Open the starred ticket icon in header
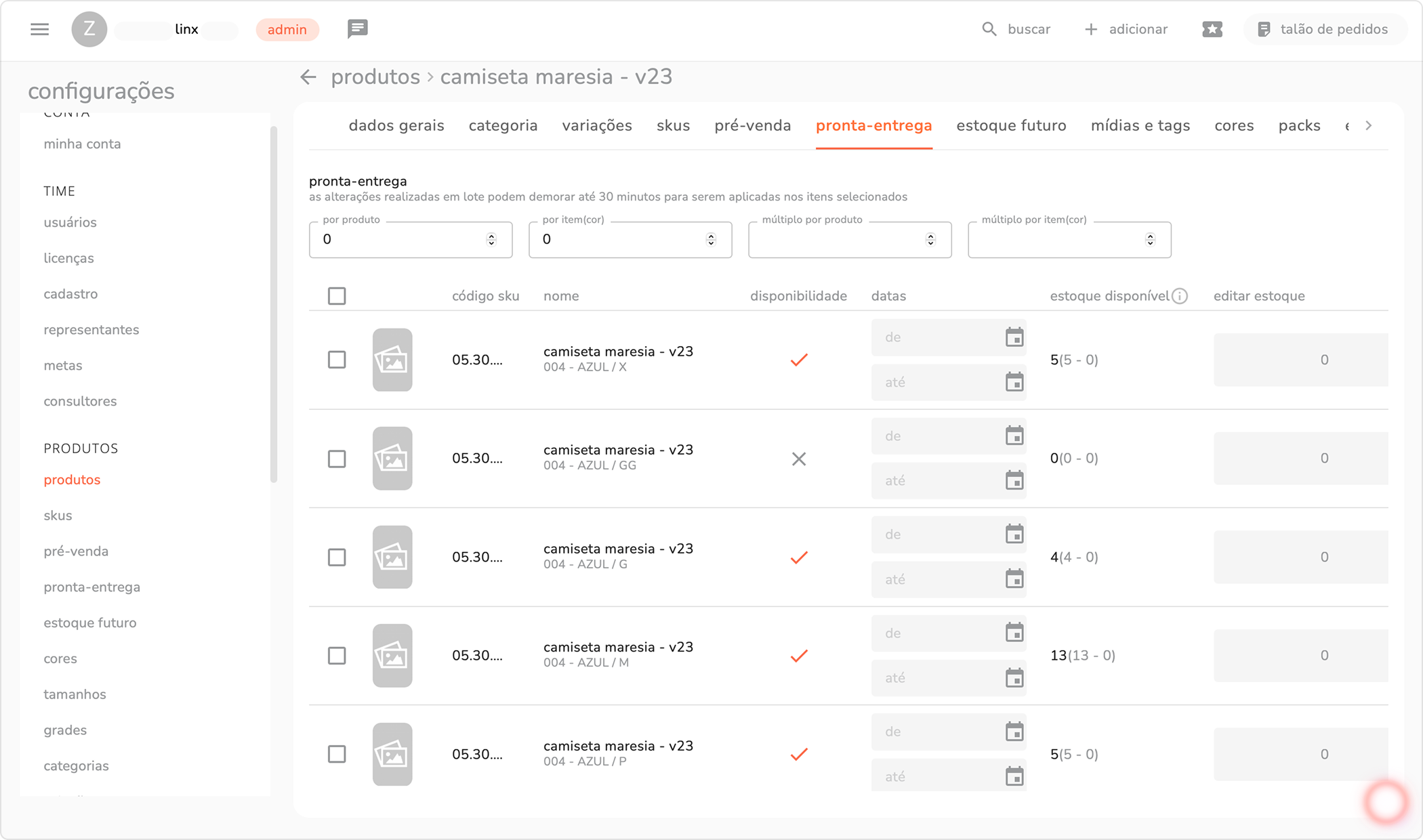This screenshot has height=840, width=1423. 1212,29
